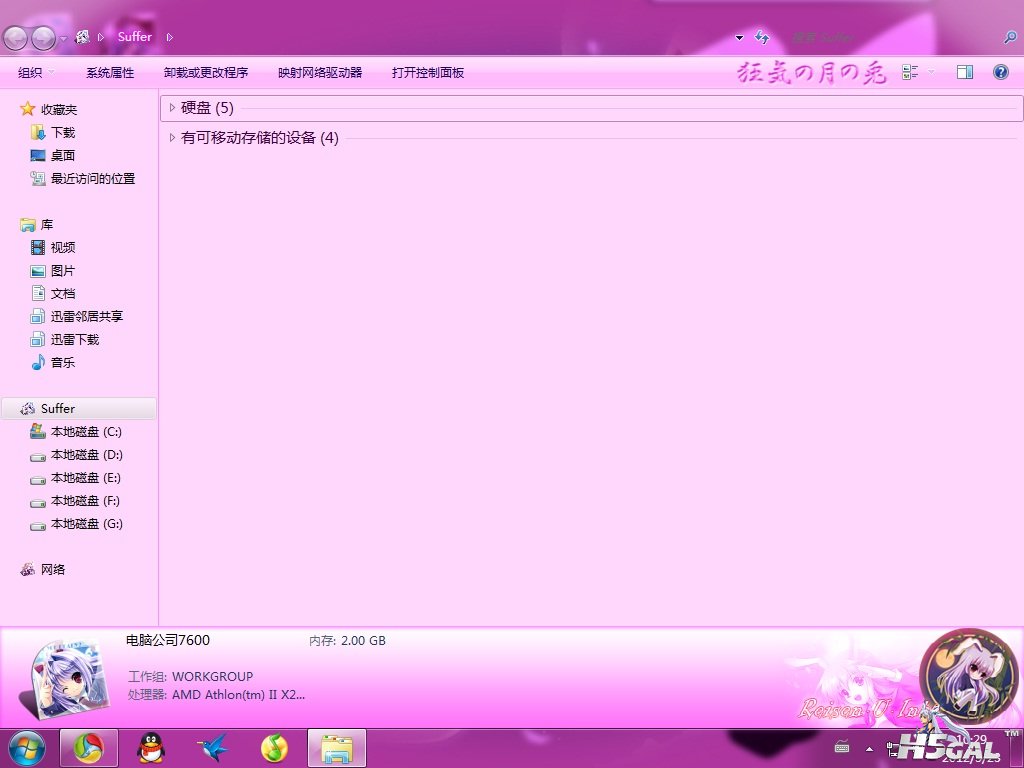
Task: Select Suffer in the address bar breadcrumb
Action: (135, 37)
